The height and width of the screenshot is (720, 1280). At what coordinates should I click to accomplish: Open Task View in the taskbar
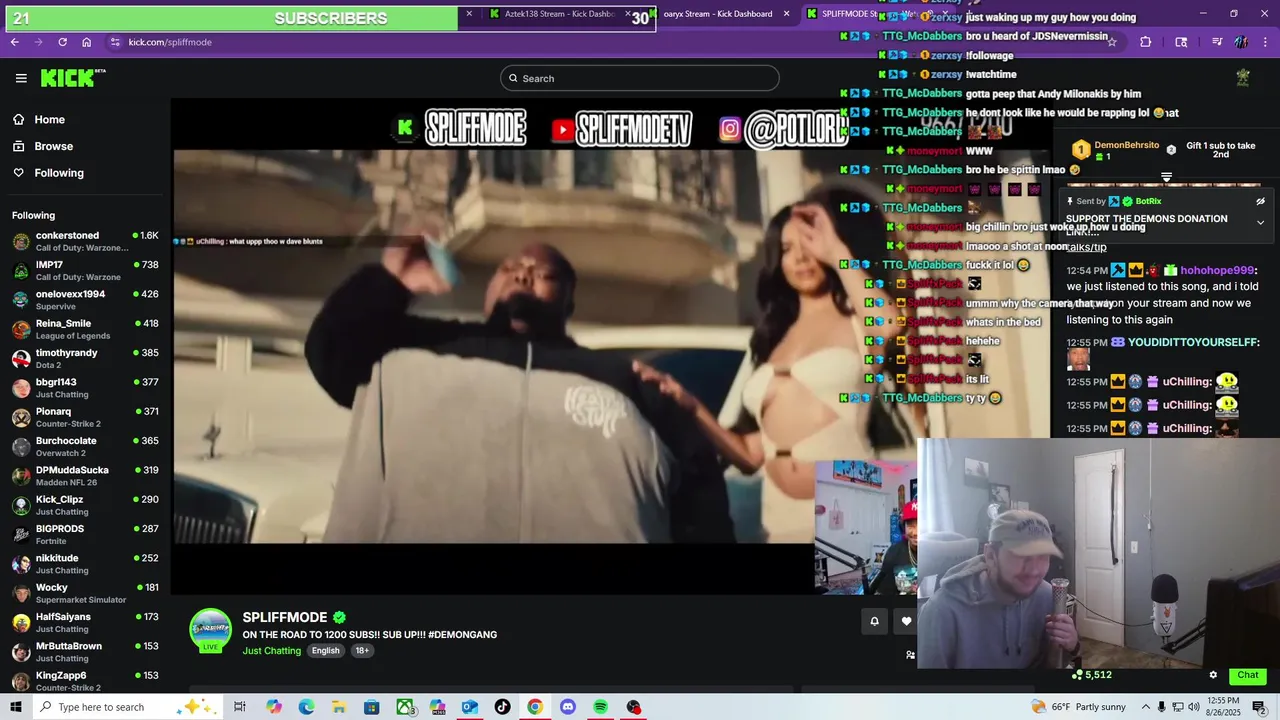click(x=240, y=707)
